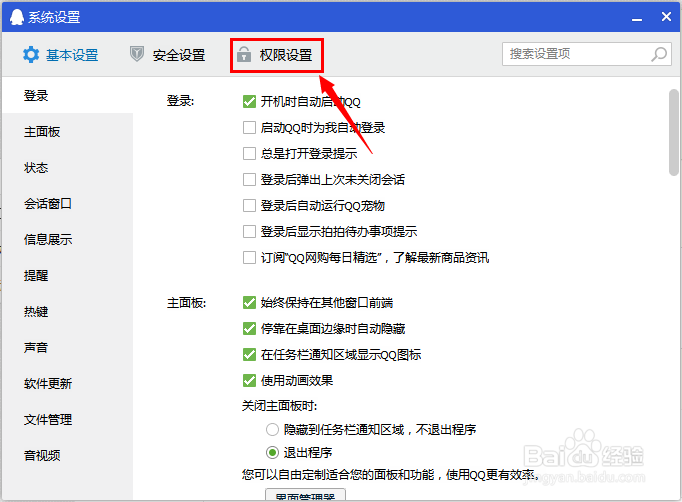
Task: Switch to the 权限设置 tab
Action: point(277,55)
